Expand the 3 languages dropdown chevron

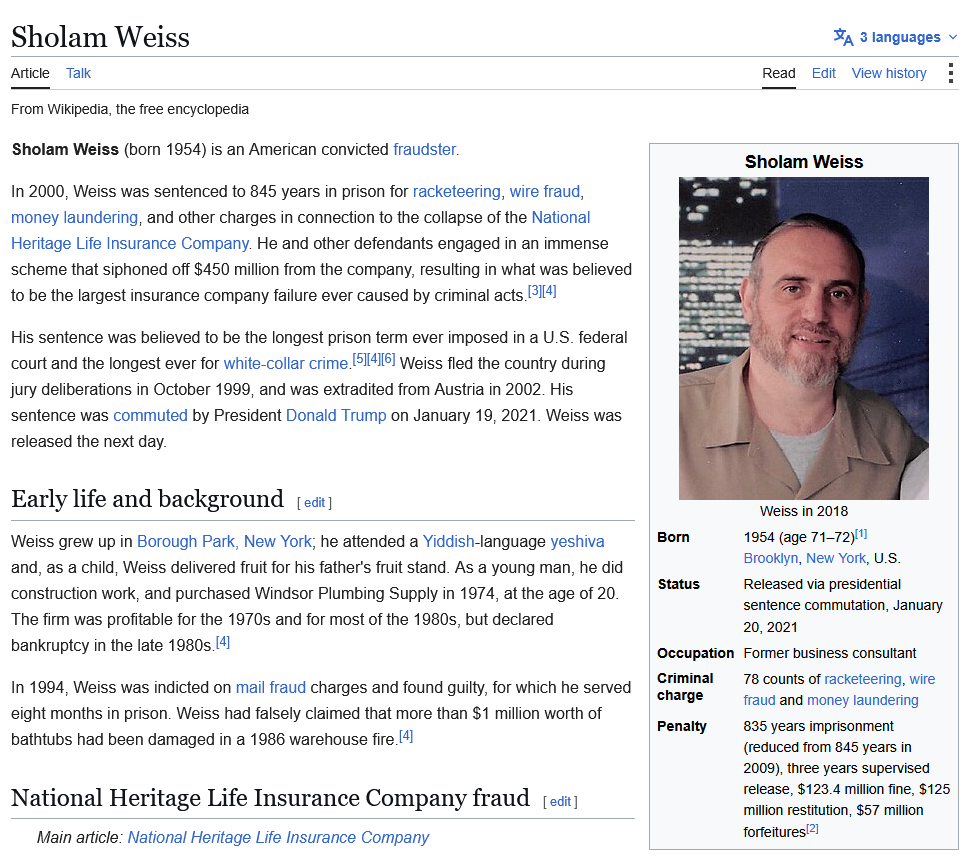(x=953, y=38)
